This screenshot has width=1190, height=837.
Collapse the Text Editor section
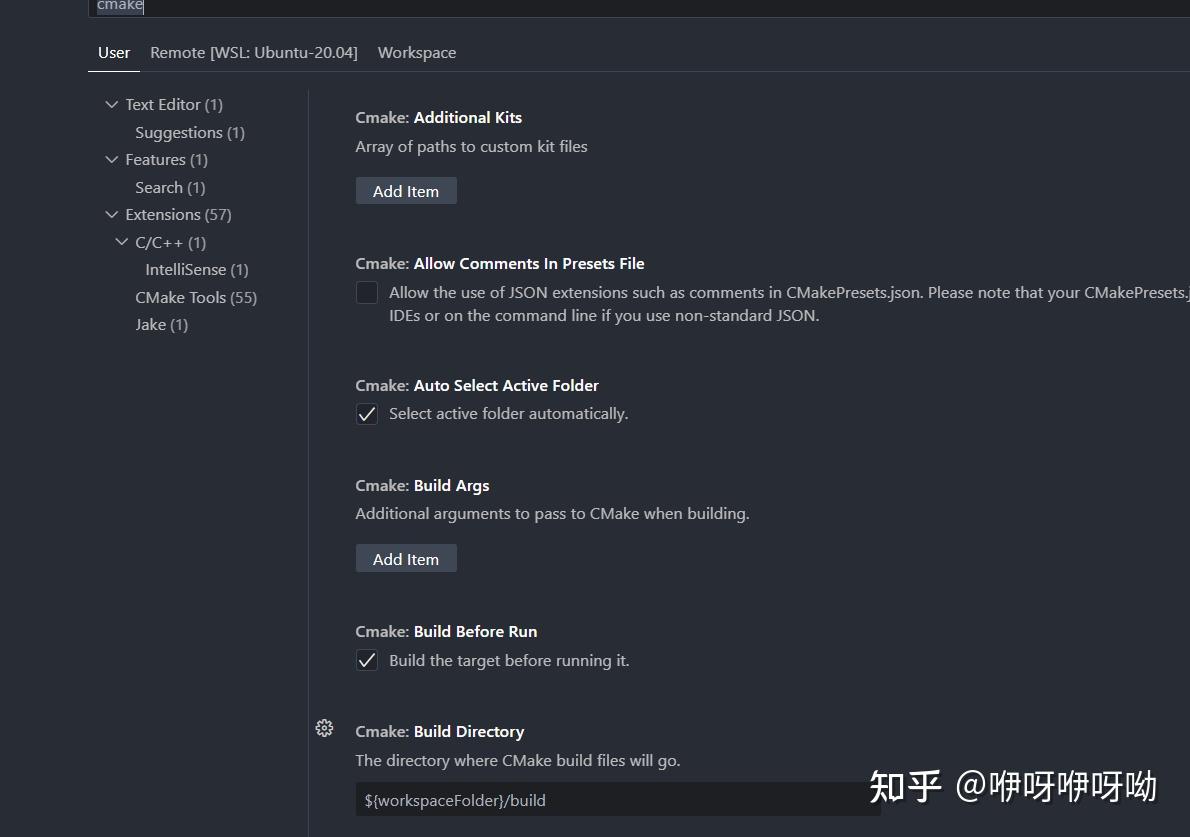tap(112, 104)
